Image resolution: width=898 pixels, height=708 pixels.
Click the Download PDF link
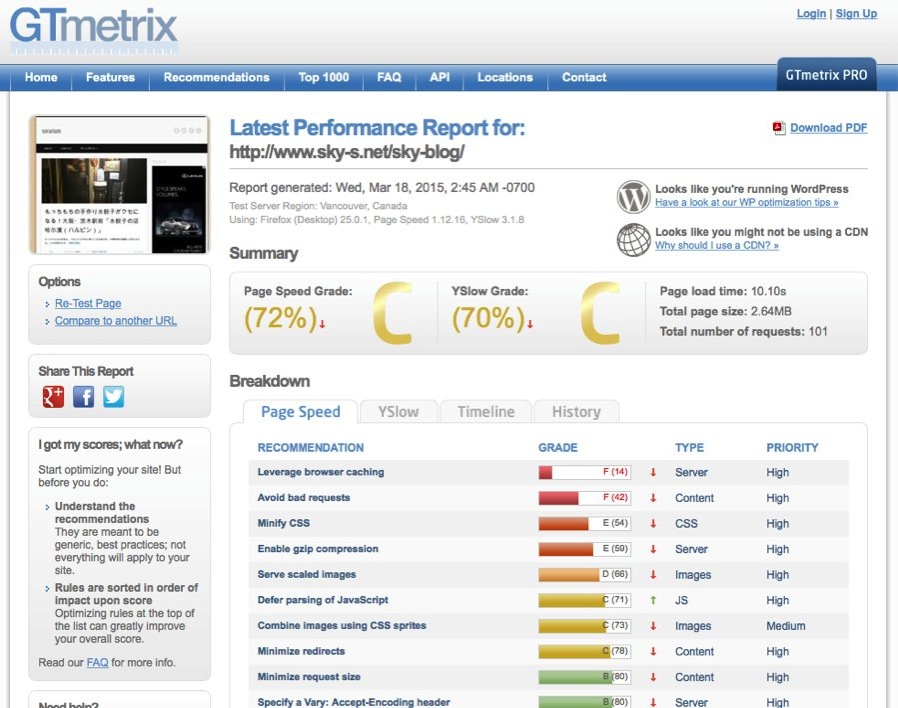(x=829, y=128)
